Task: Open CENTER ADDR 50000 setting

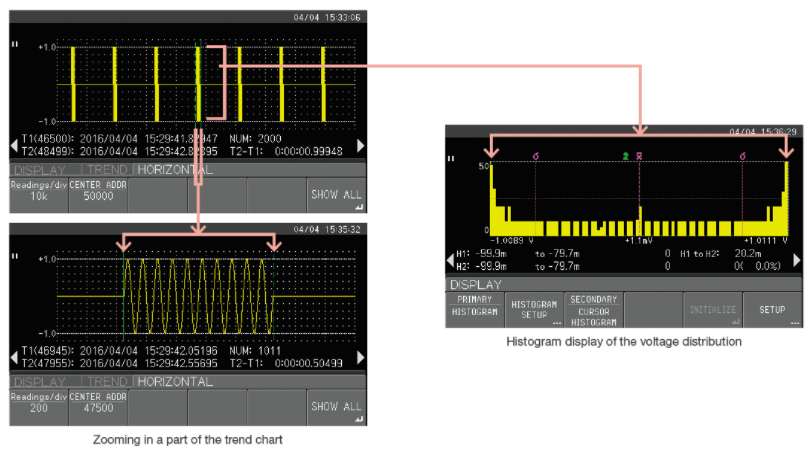Action: pyautogui.click(x=98, y=196)
